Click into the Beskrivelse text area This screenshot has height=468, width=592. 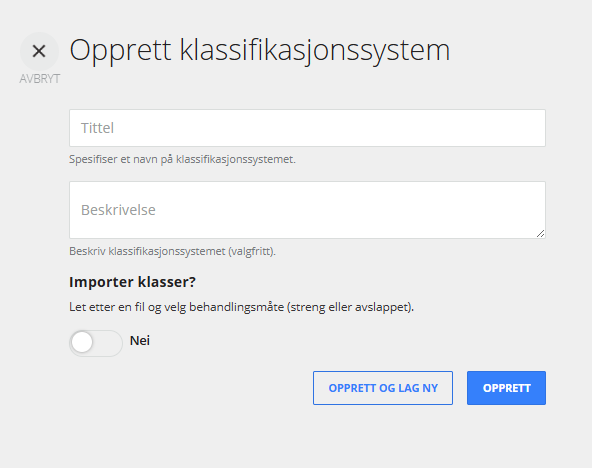tap(307, 210)
